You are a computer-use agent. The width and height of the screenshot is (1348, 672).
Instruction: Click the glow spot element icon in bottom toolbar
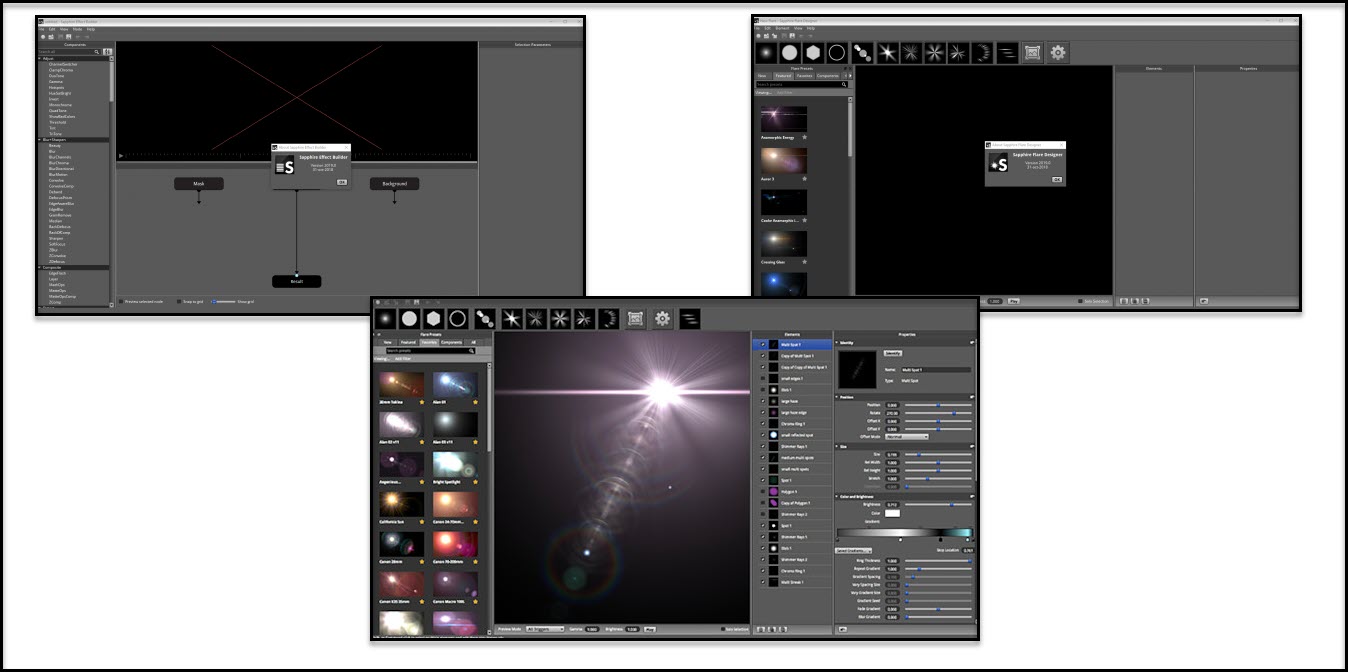(383, 318)
